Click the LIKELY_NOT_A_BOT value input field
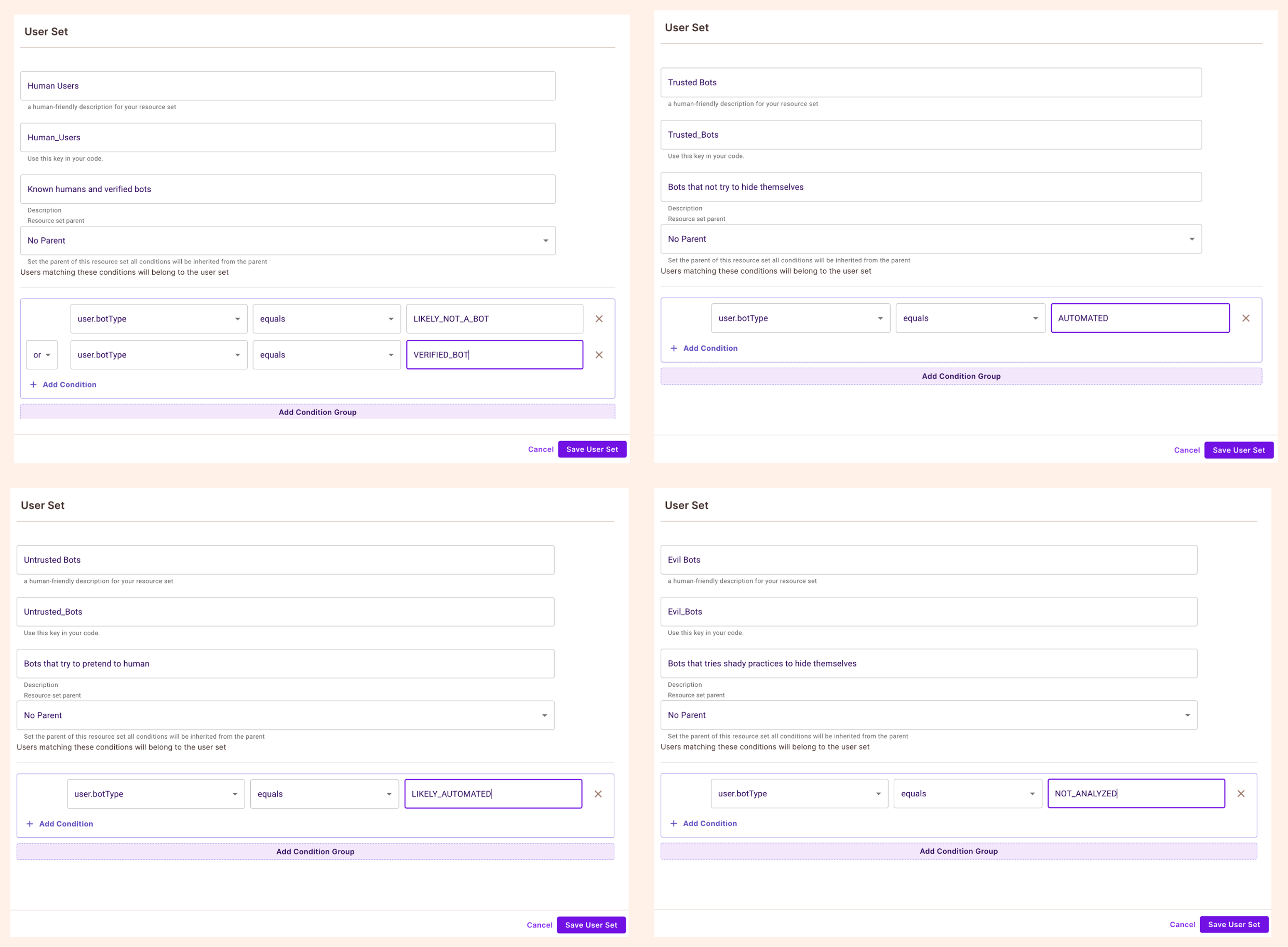The width and height of the screenshot is (1288, 947). coord(494,319)
